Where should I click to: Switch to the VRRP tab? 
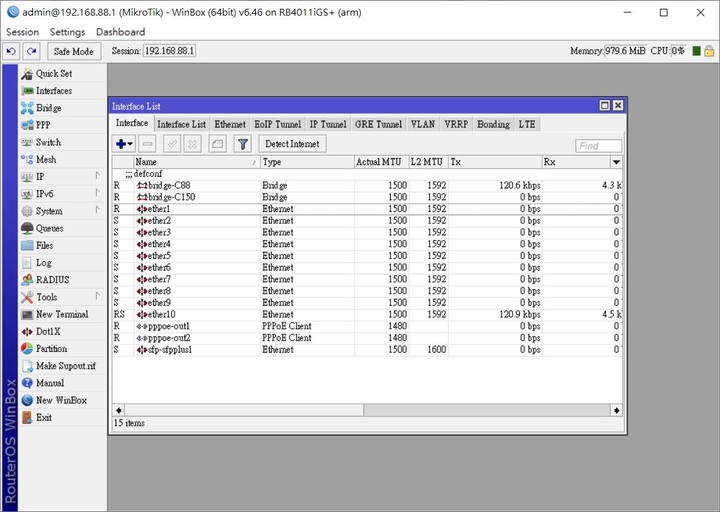[x=456, y=124]
